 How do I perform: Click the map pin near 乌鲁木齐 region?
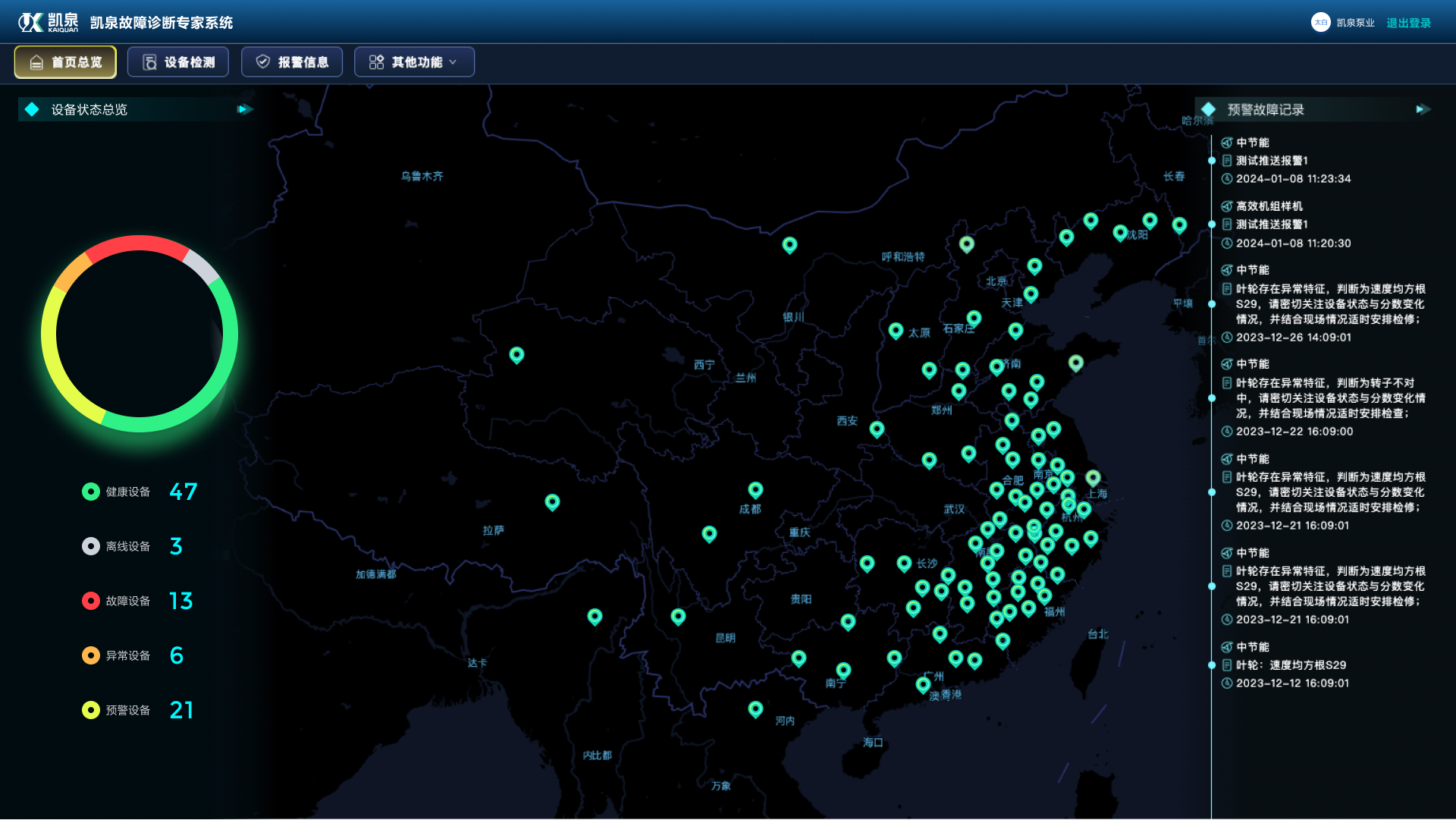tap(516, 354)
